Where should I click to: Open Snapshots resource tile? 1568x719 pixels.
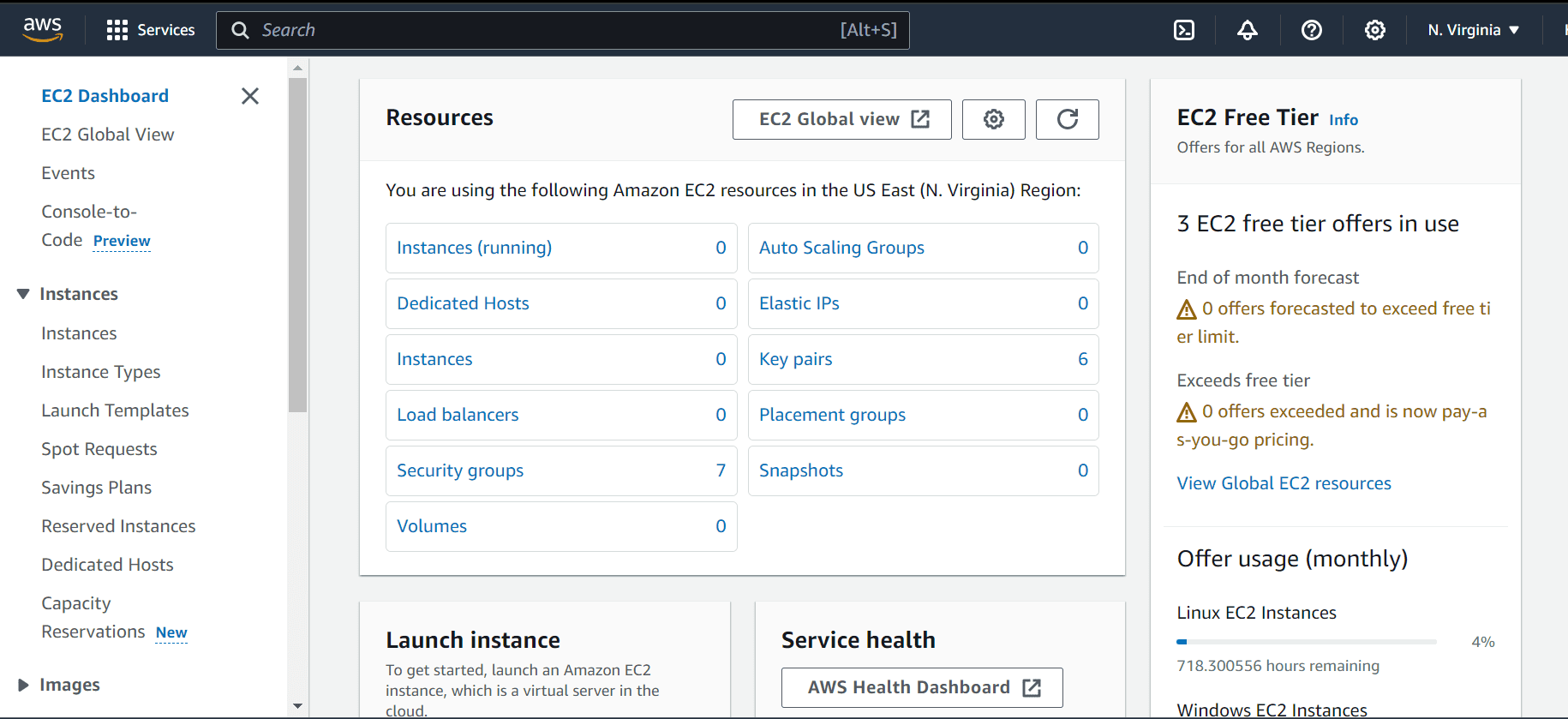pyautogui.click(x=924, y=470)
